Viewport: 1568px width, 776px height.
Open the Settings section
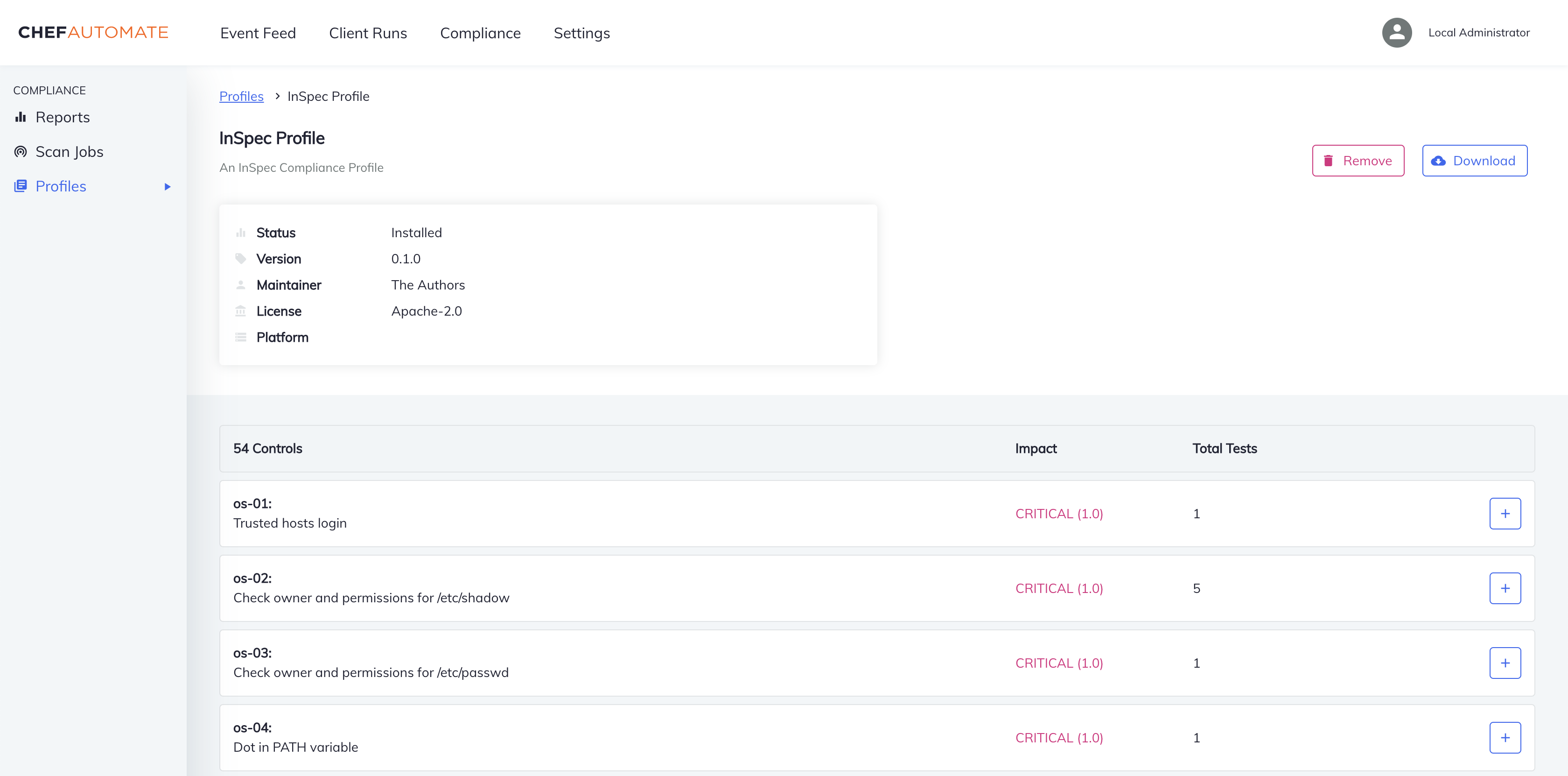click(581, 33)
